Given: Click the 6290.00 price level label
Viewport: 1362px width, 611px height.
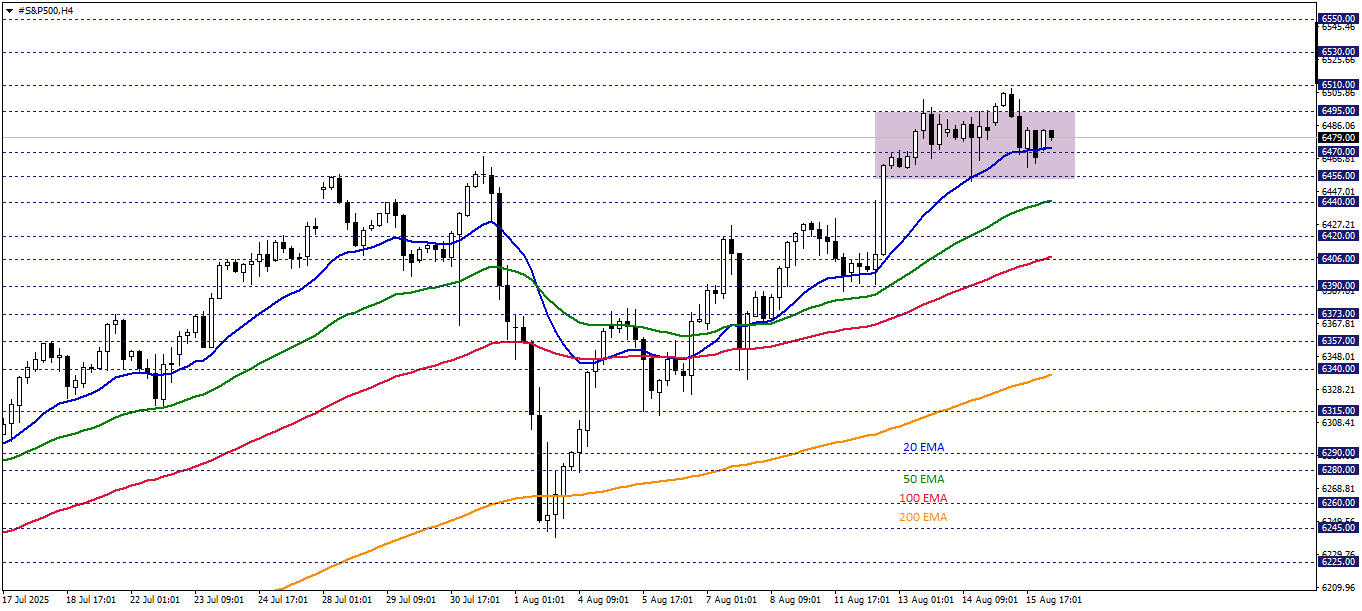Looking at the screenshot, I should [1338, 452].
